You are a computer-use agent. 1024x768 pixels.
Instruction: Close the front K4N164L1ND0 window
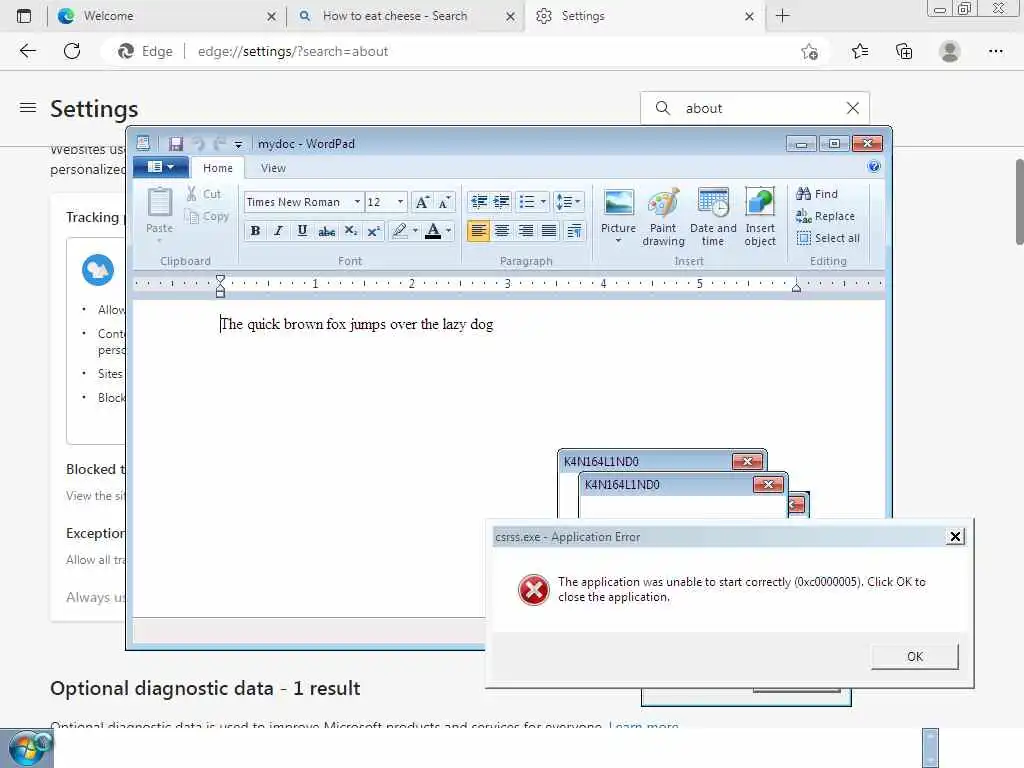[768, 485]
